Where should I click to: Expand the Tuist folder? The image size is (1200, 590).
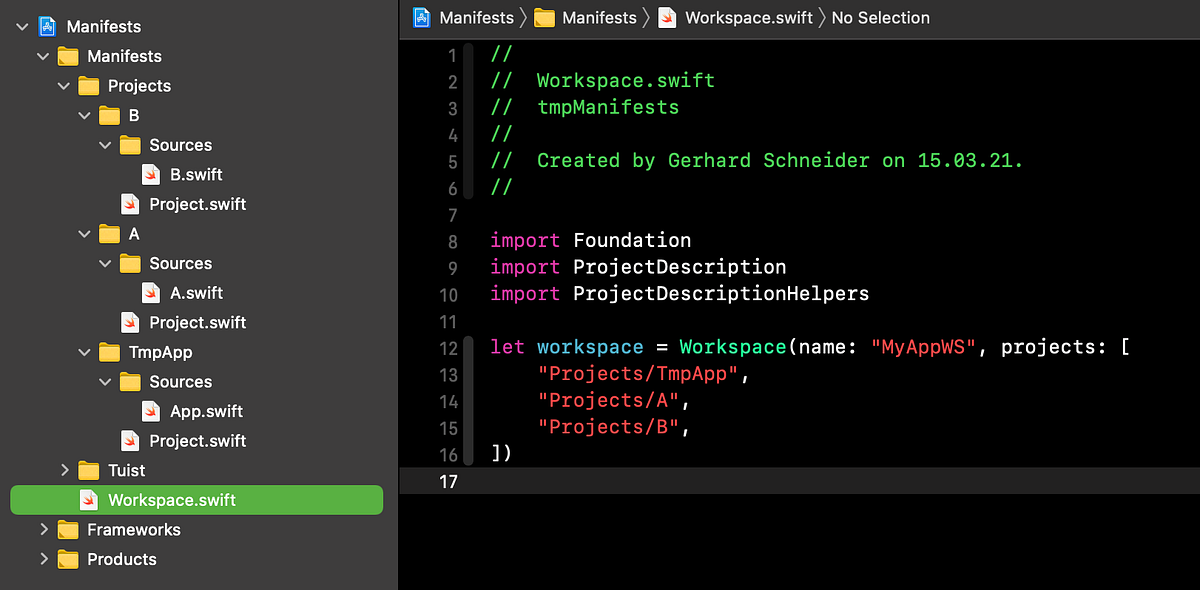[x=64, y=470]
